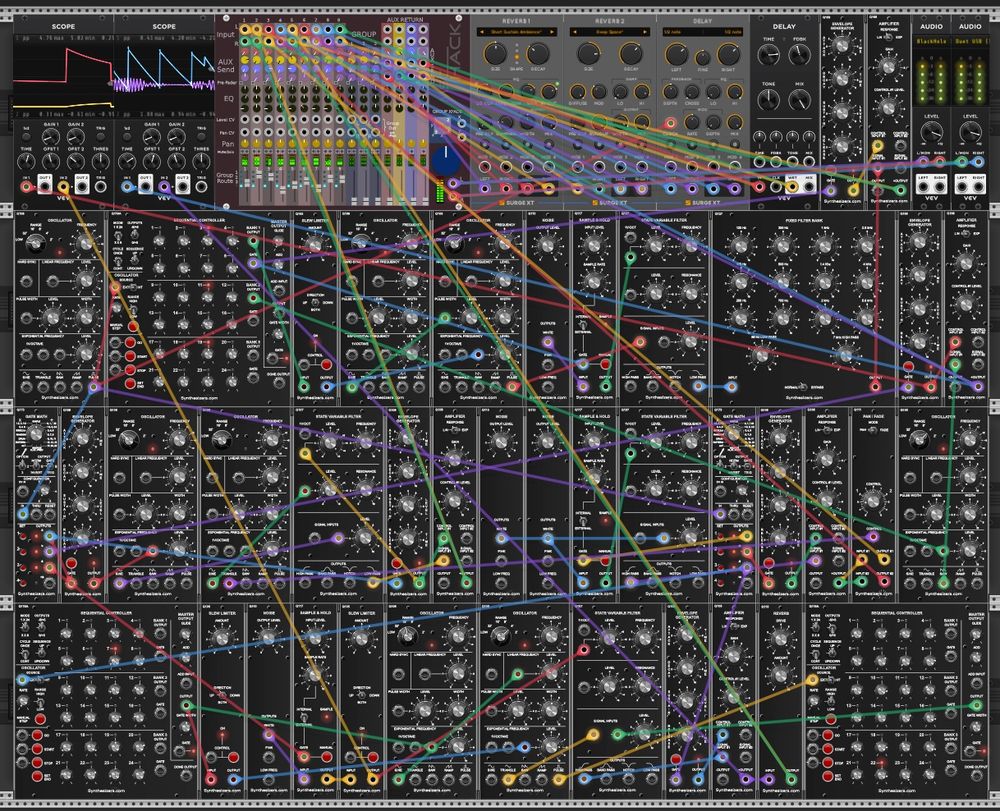Viewport: 1000px width, 811px height.
Task: Click the left Scope IN 1 jack
Action: pos(26,187)
